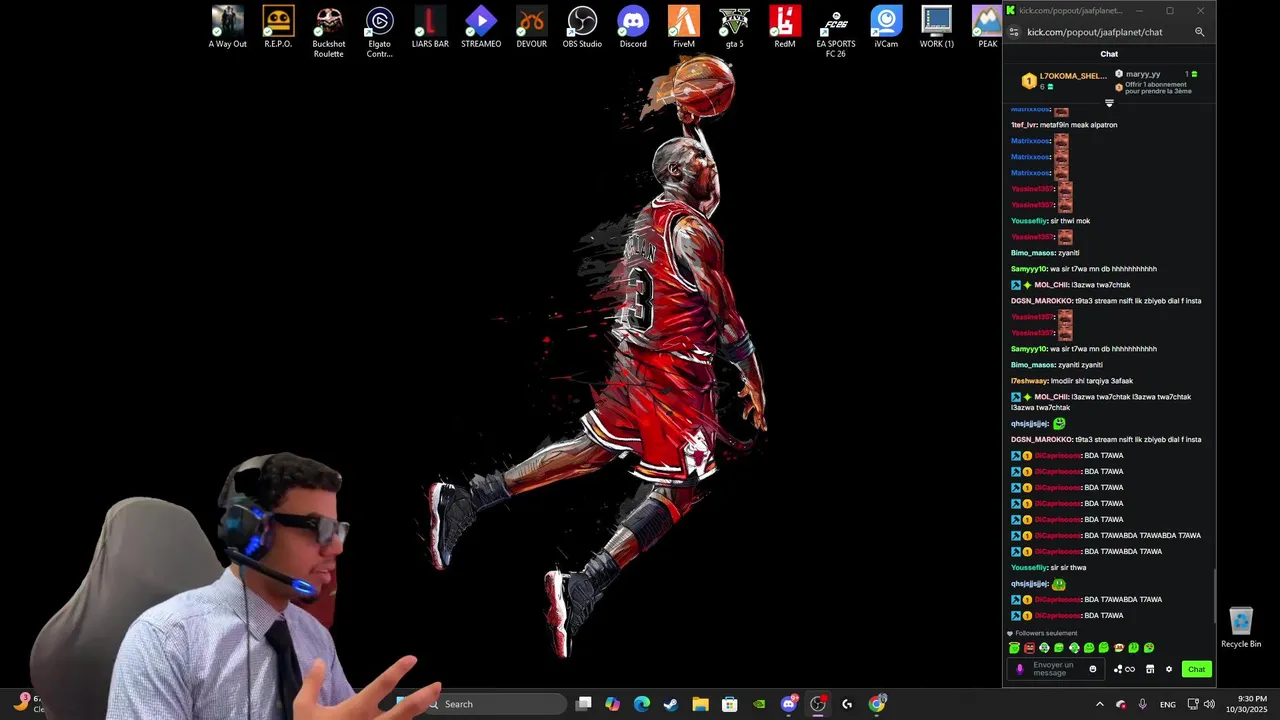
Task: Click the red angry emote in quick emotes
Action: 1029,648
